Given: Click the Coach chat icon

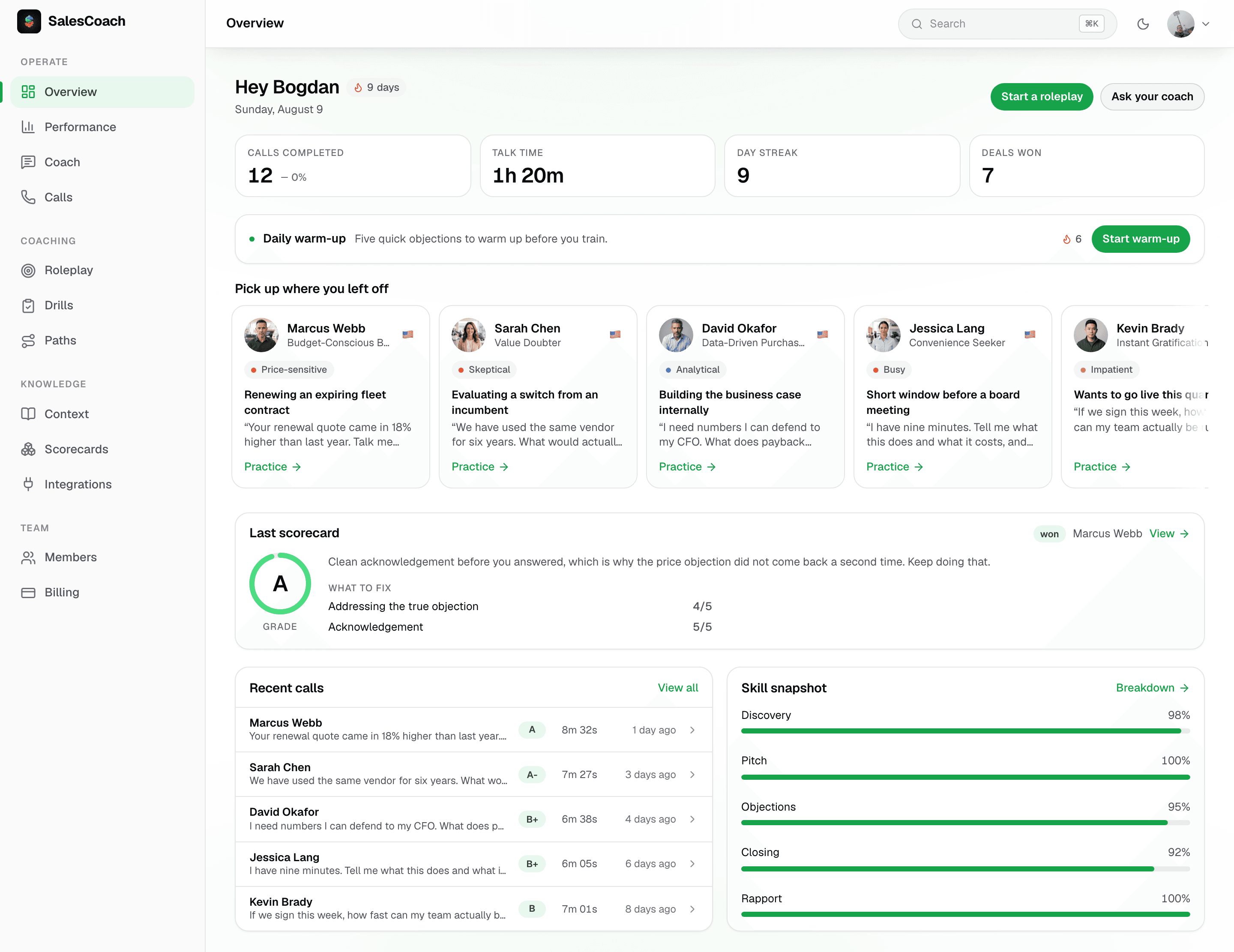Looking at the screenshot, I should (28, 162).
